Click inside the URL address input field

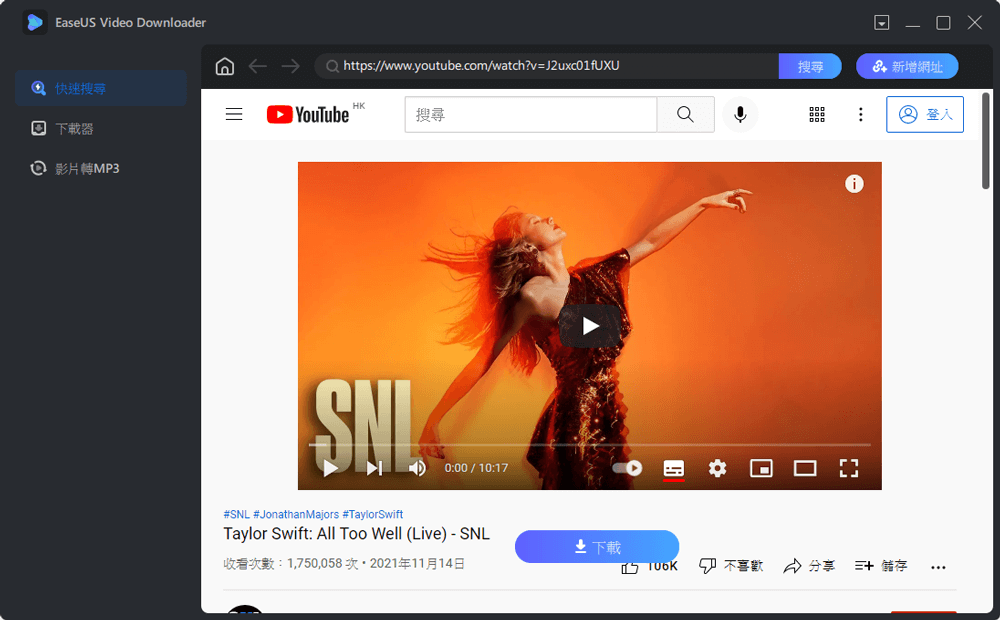click(550, 66)
